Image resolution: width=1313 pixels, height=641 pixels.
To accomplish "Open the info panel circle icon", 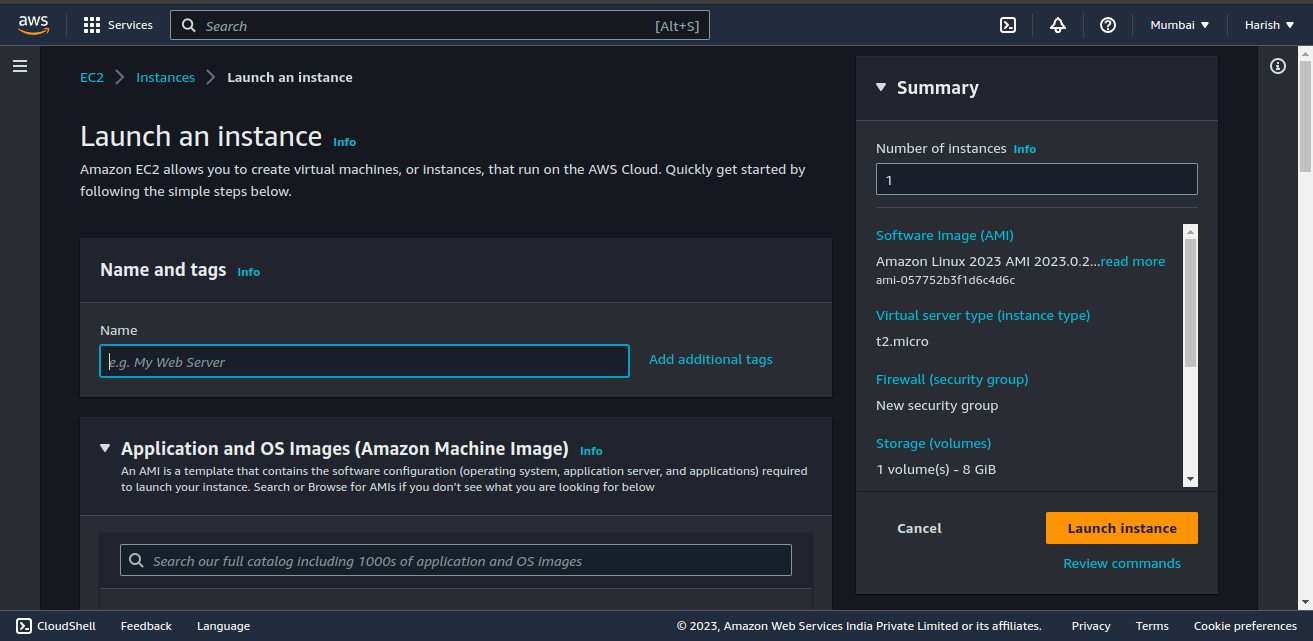I will pos(1278,66).
